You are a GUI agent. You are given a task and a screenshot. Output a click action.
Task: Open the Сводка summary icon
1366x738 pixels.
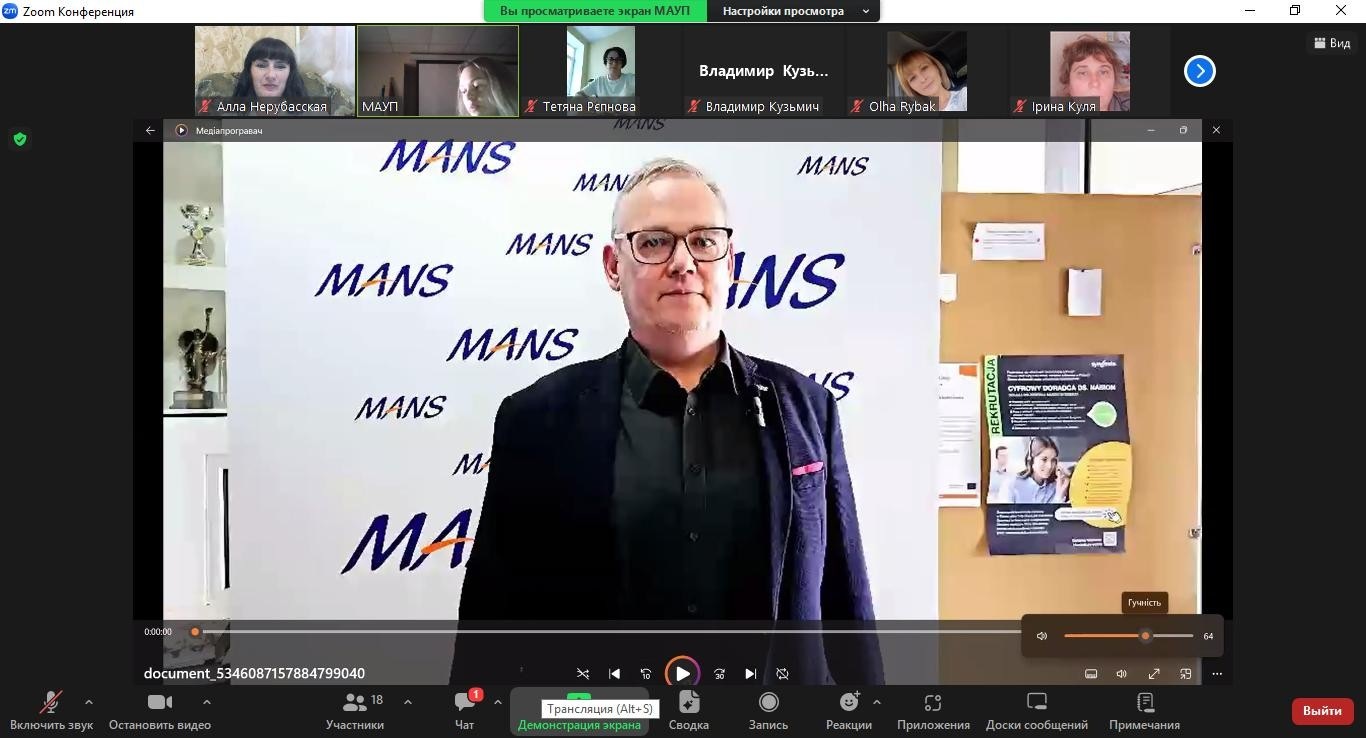pyautogui.click(x=688, y=703)
